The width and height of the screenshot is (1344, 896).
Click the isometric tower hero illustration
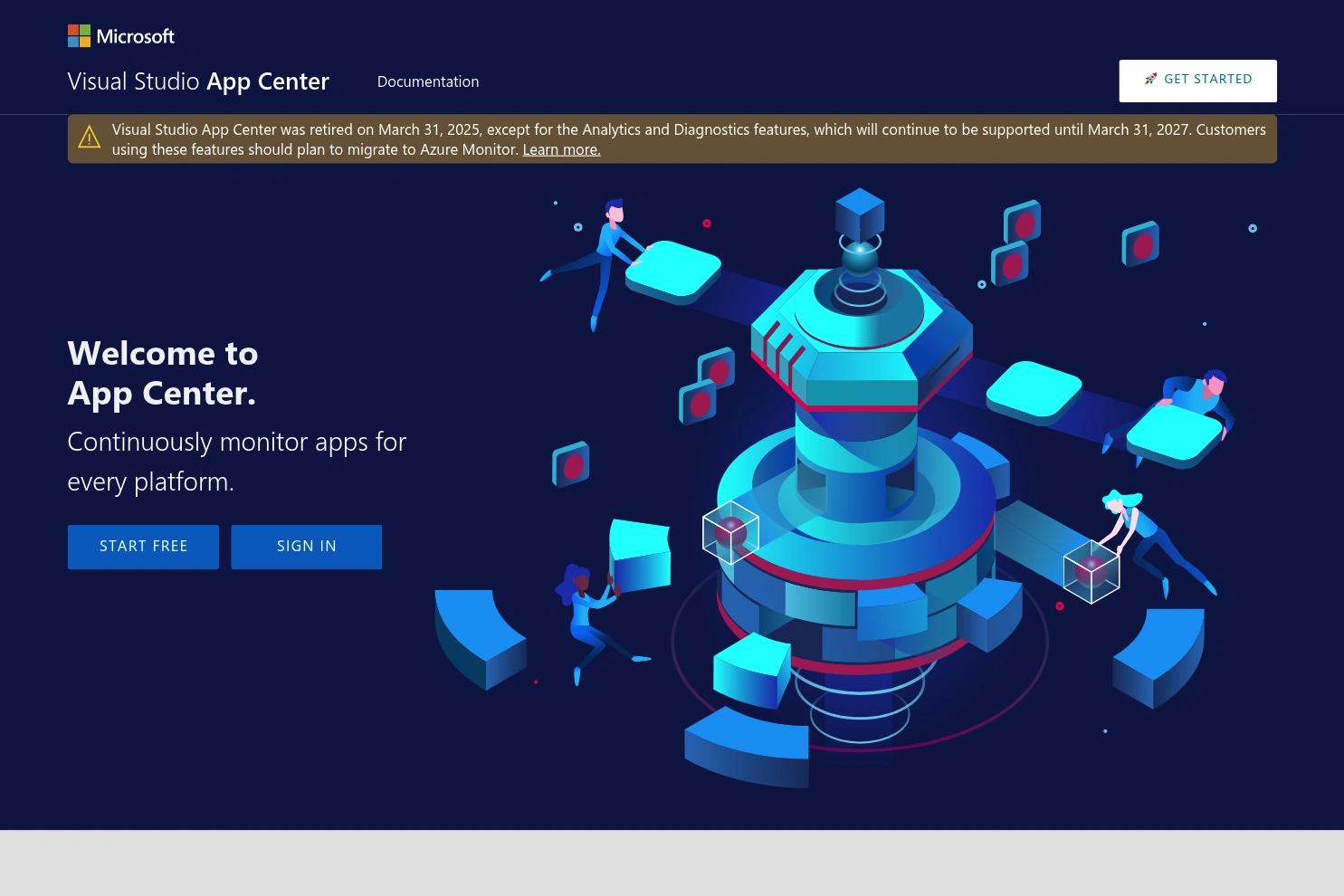pos(846,489)
